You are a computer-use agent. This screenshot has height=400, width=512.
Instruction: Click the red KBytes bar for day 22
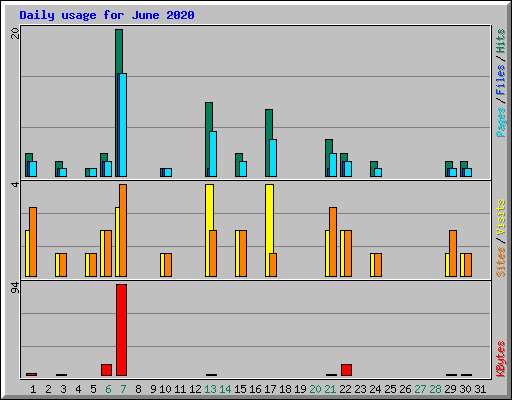[x=346, y=370]
